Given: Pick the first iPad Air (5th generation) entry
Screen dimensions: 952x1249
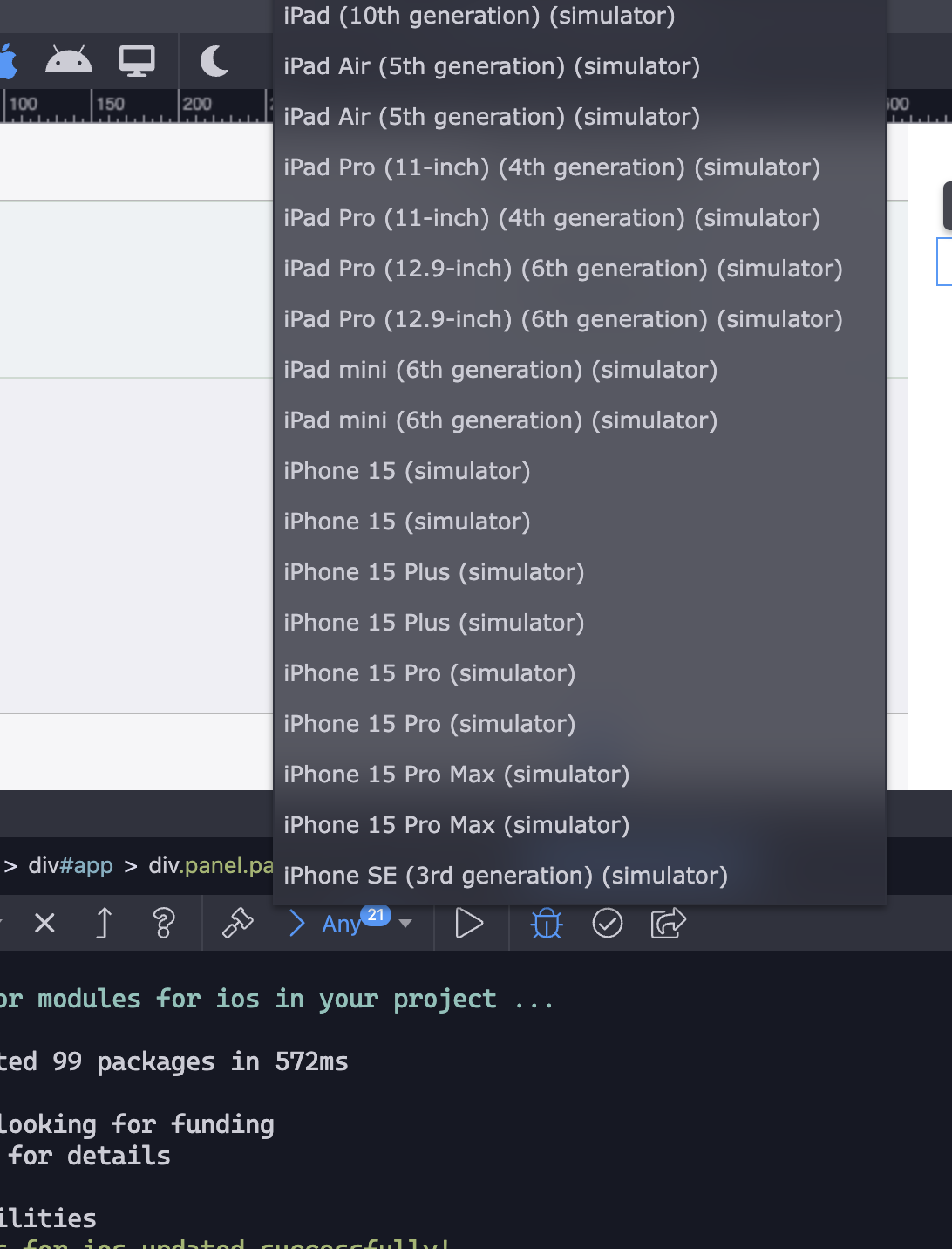Looking at the screenshot, I should [580, 66].
